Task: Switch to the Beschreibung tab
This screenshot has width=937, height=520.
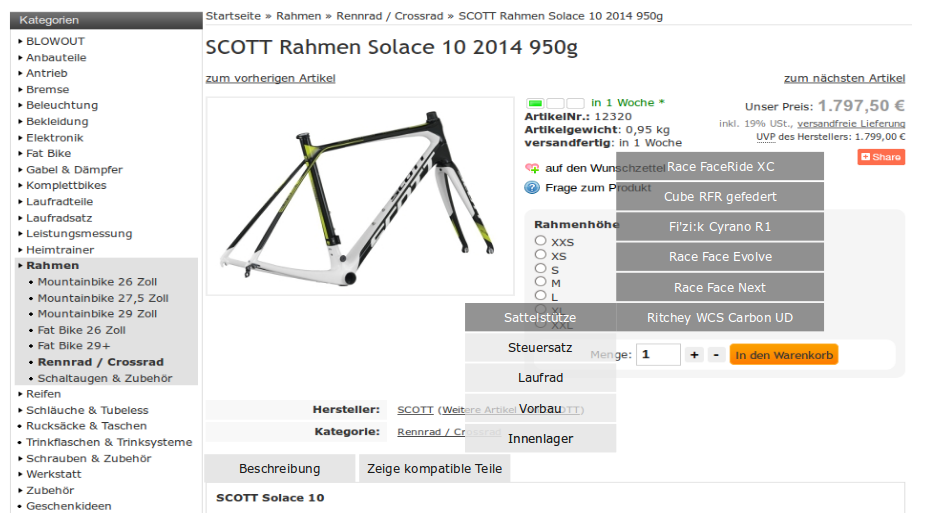Action: [279, 468]
